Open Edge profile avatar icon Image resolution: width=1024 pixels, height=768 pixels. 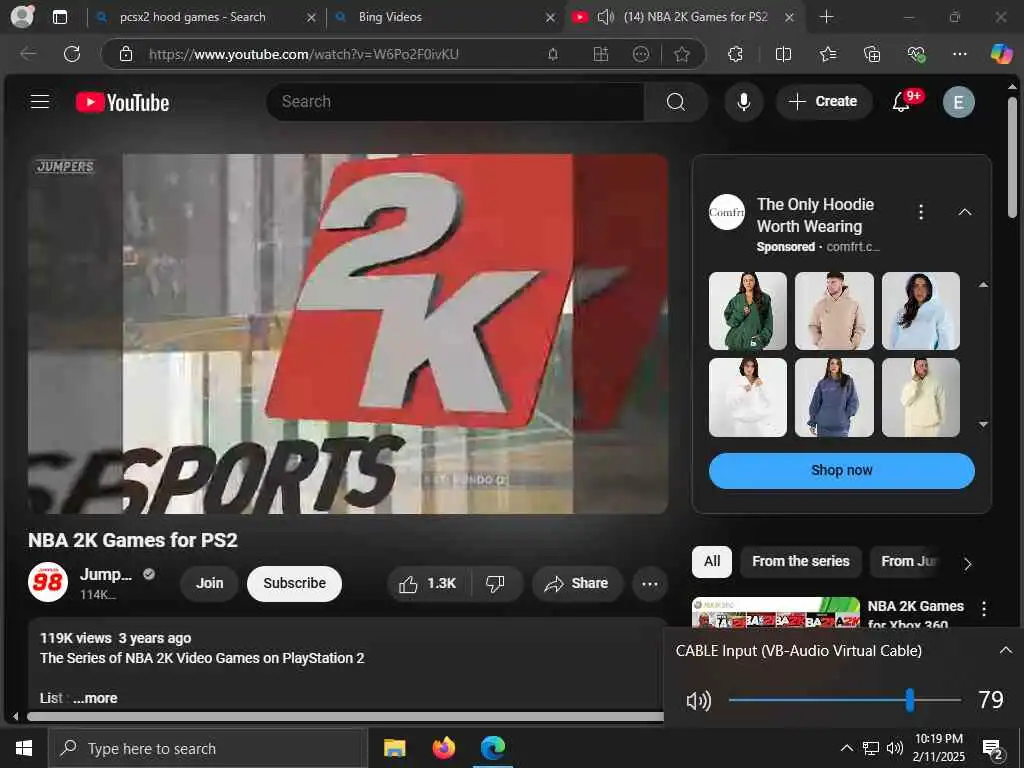click(22, 17)
